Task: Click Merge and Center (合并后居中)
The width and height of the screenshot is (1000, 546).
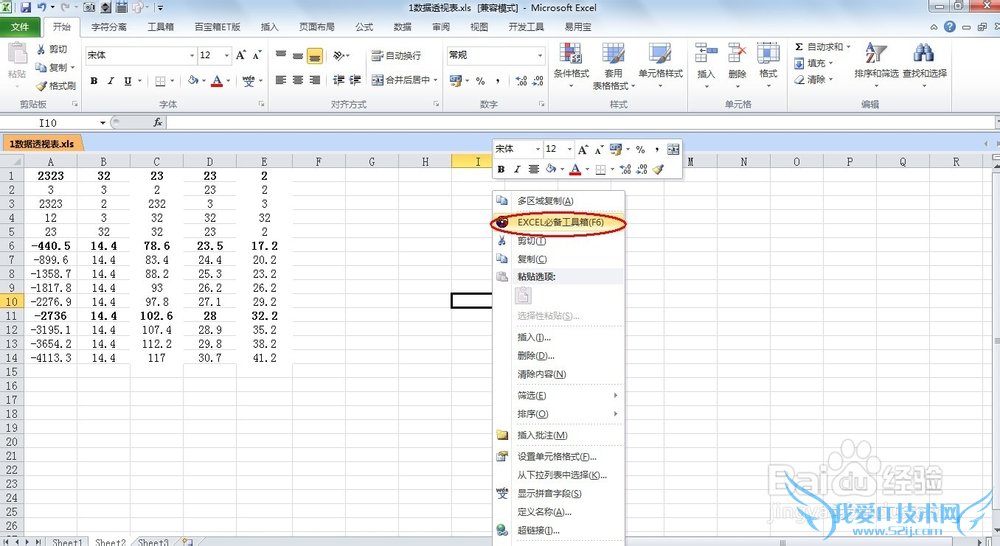Action: point(401,80)
